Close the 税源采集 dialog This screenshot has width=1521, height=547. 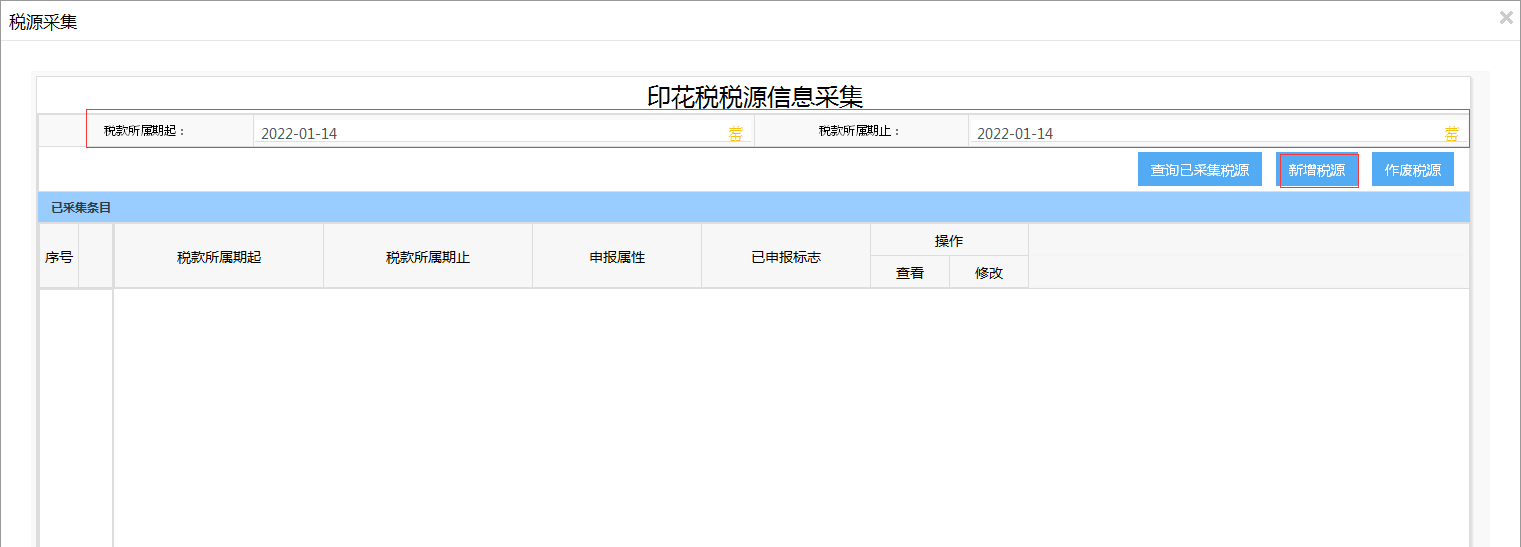pos(1506,17)
